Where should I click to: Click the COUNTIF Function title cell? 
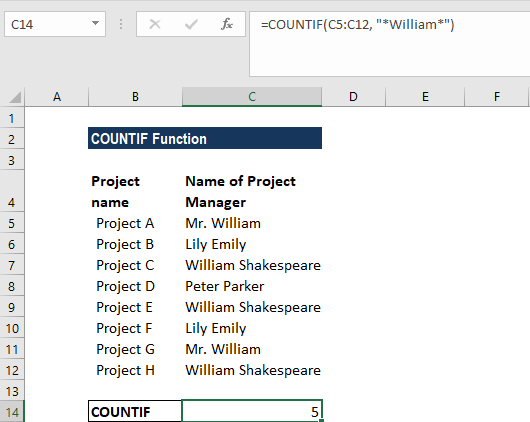click(205, 138)
